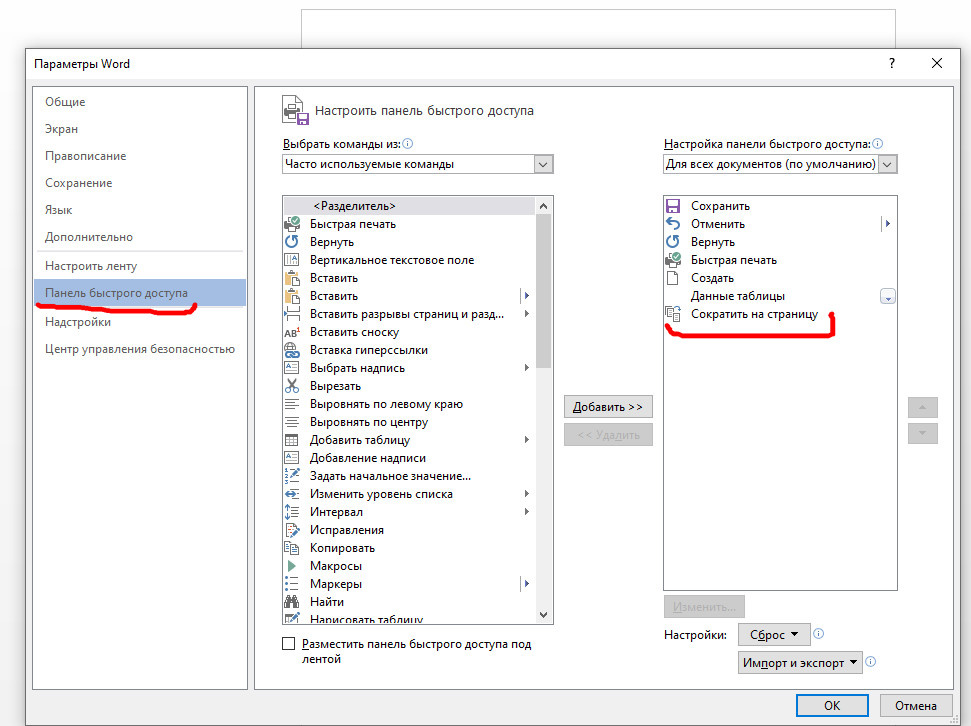Select the Дополнительно settings category
Viewport: 971px width, 726px height.
tap(89, 237)
